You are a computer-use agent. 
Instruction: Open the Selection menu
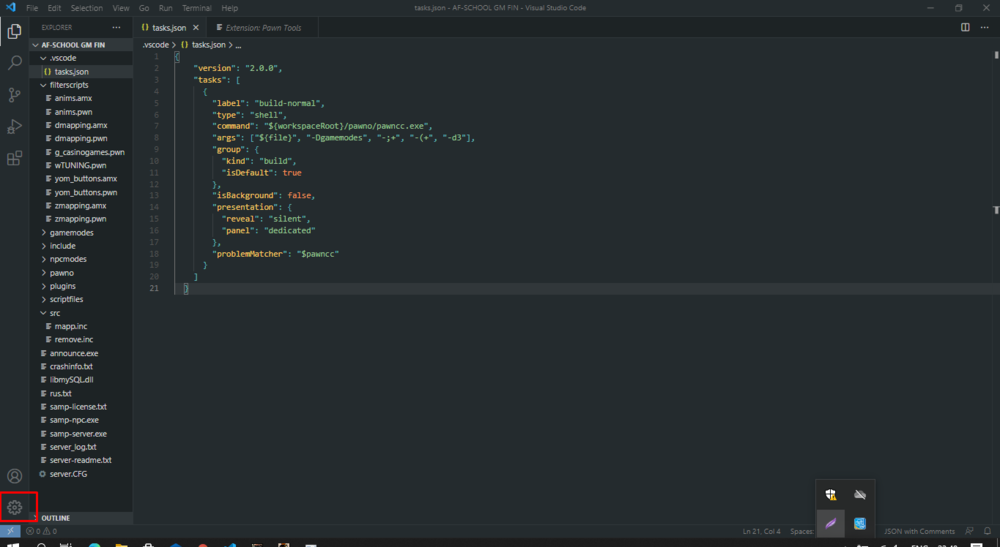87,8
